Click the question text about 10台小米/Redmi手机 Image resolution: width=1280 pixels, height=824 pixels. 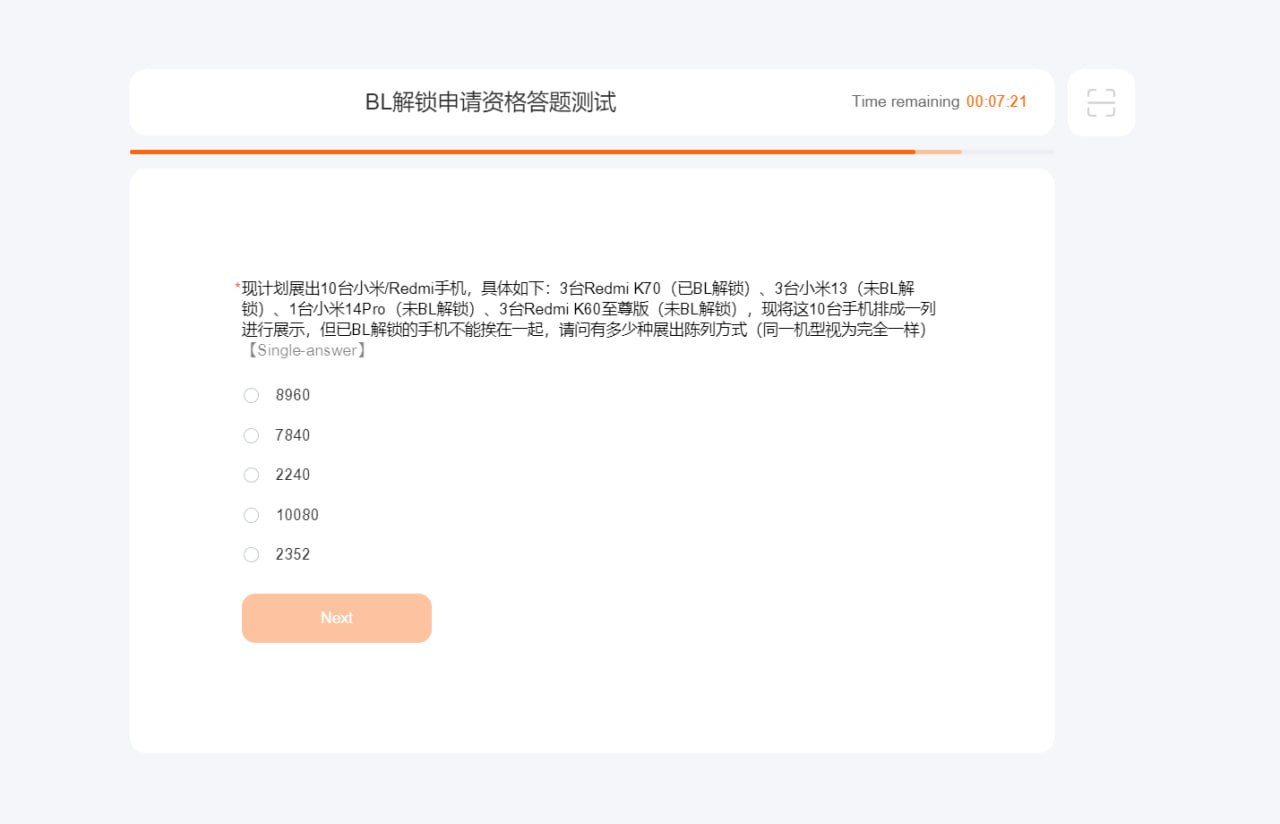pyautogui.click(x=588, y=309)
